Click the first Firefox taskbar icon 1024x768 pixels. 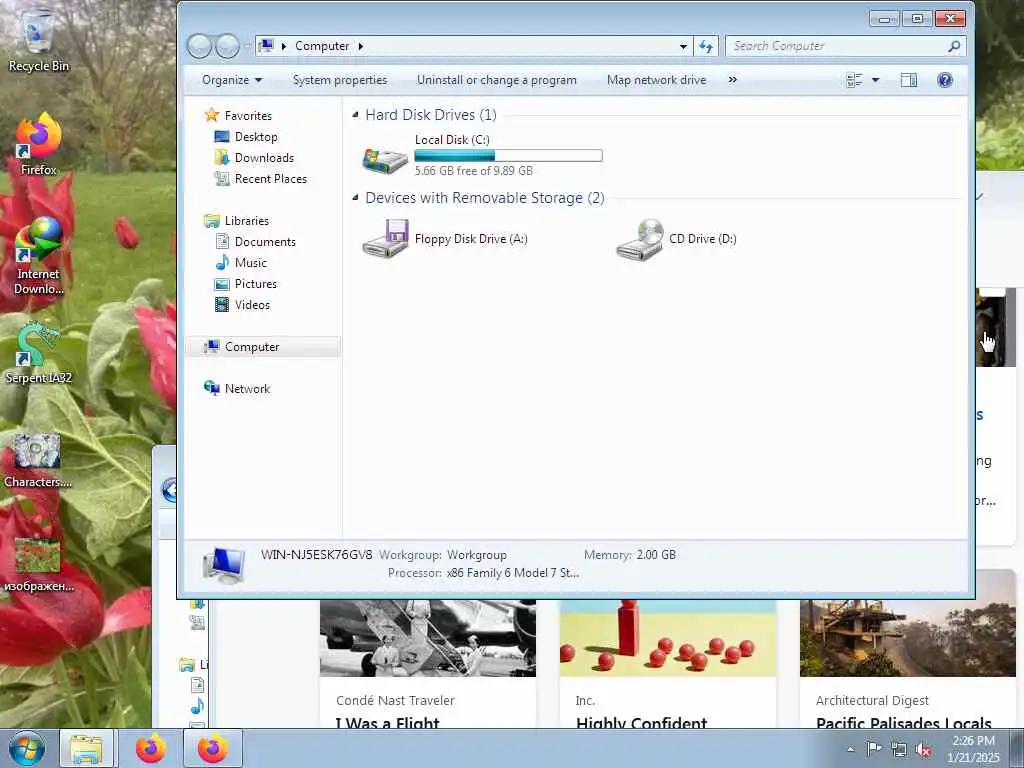click(x=150, y=748)
